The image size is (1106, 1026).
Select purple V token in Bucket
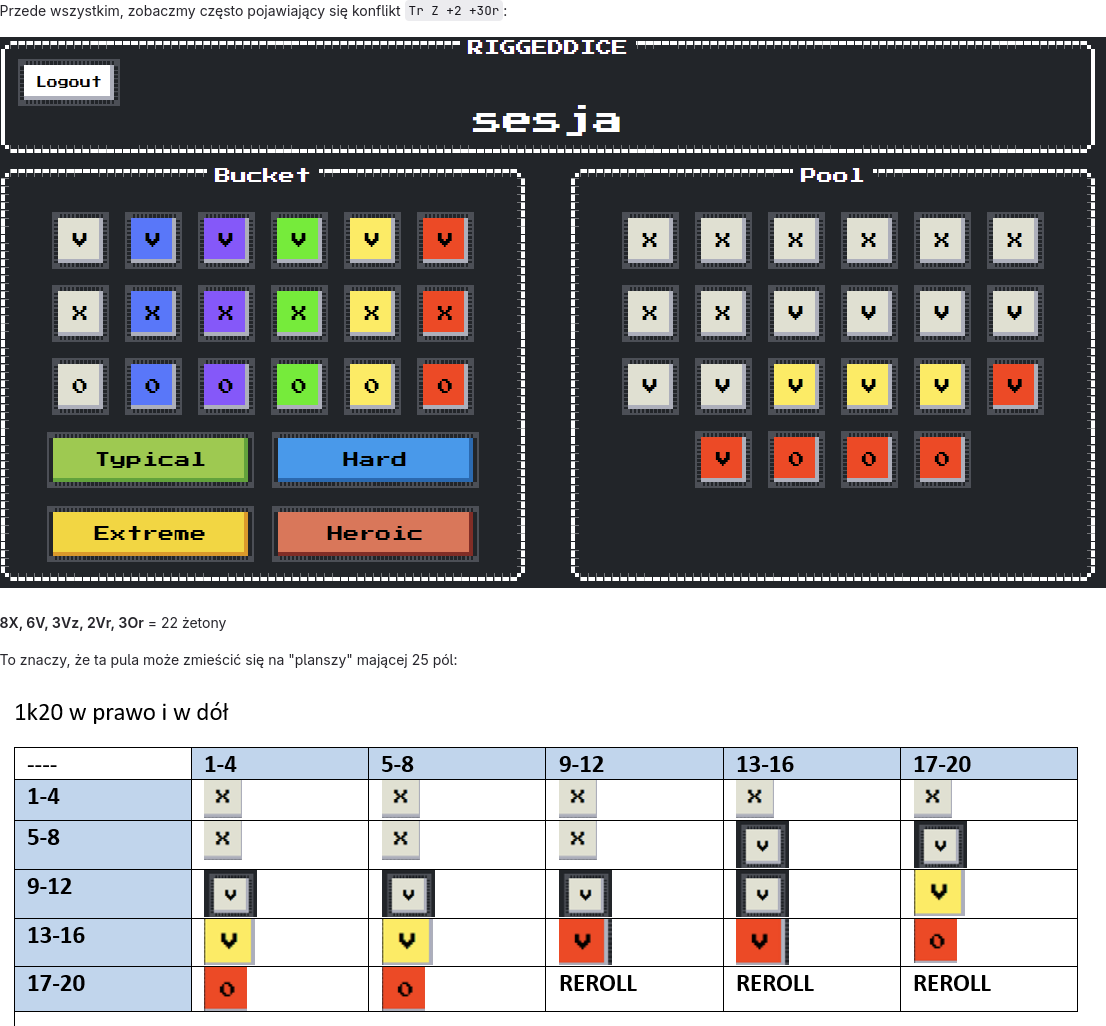tap(226, 240)
